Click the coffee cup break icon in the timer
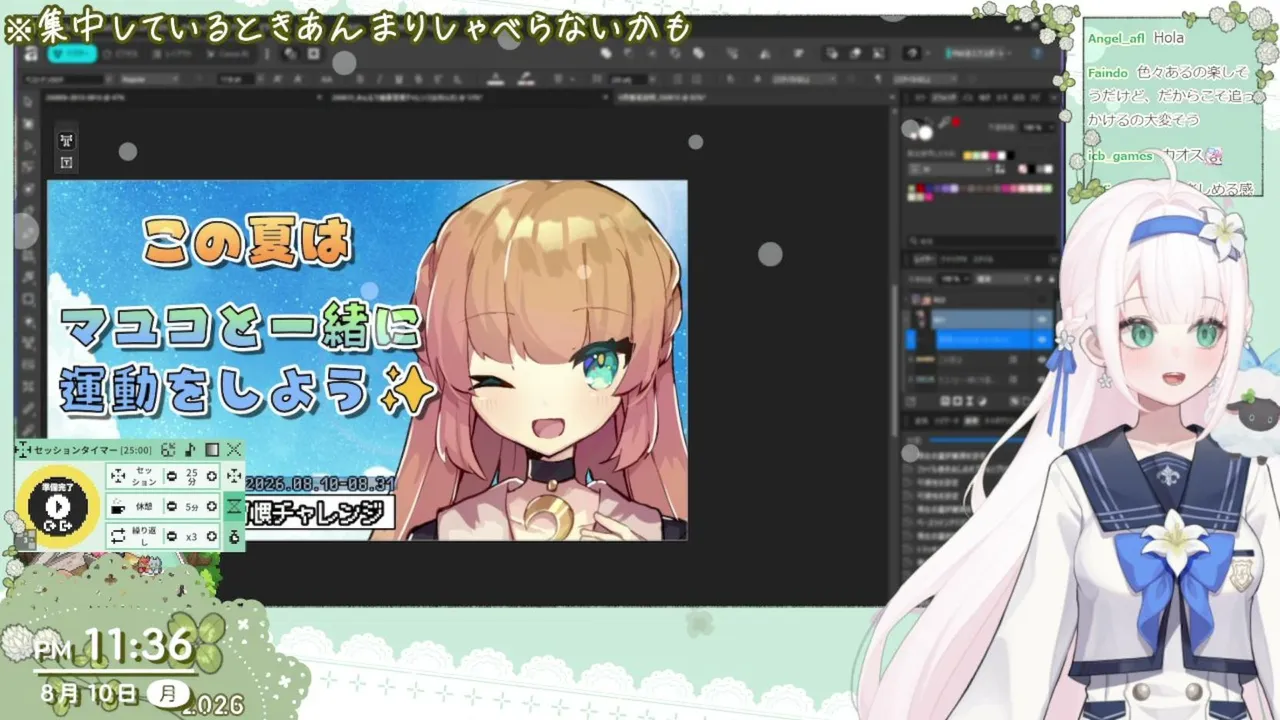1280x720 pixels. pyautogui.click(x=118, y=506)
